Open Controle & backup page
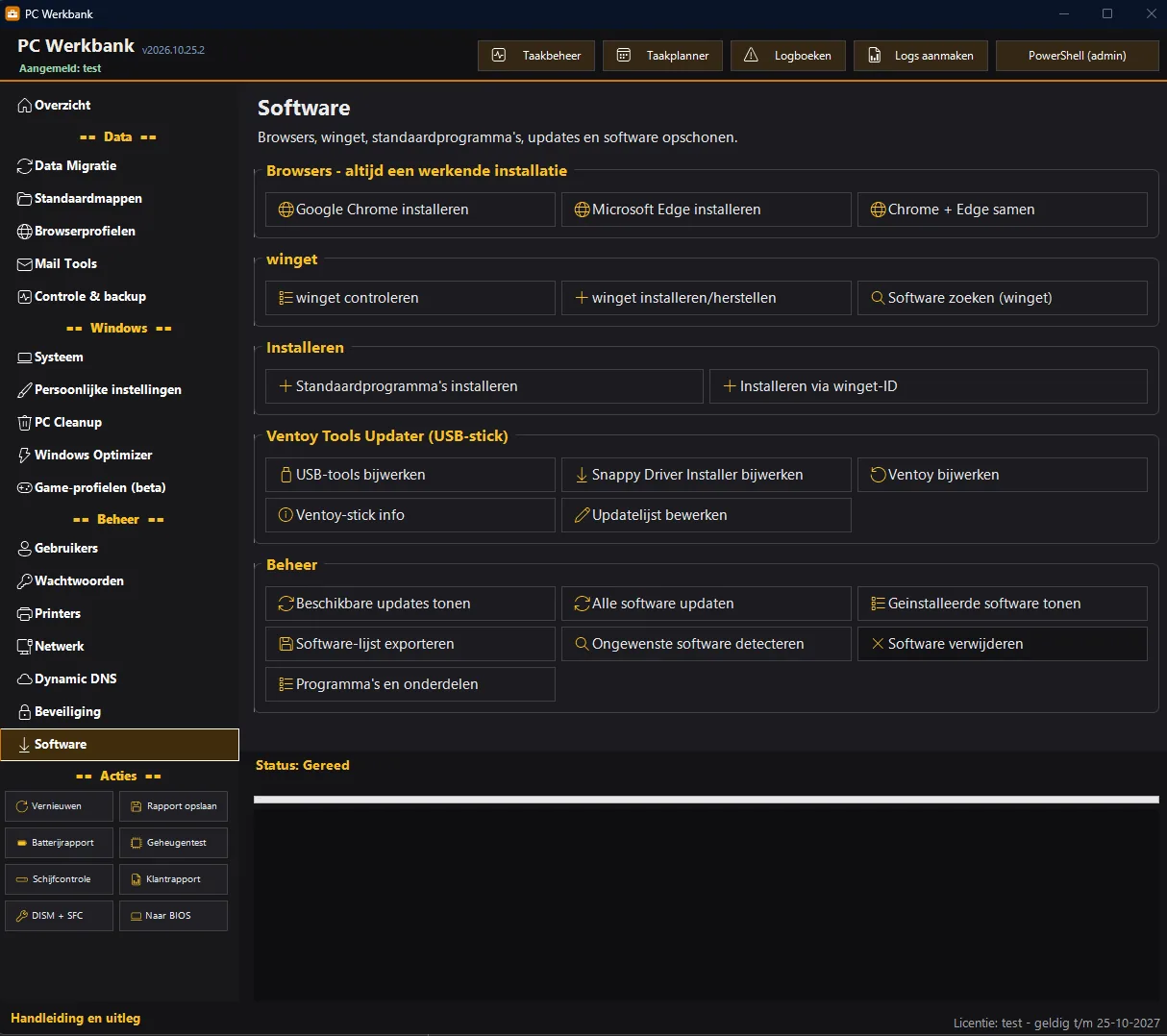This screenshot has height=1036, width=1167. (x=119, y=297)
